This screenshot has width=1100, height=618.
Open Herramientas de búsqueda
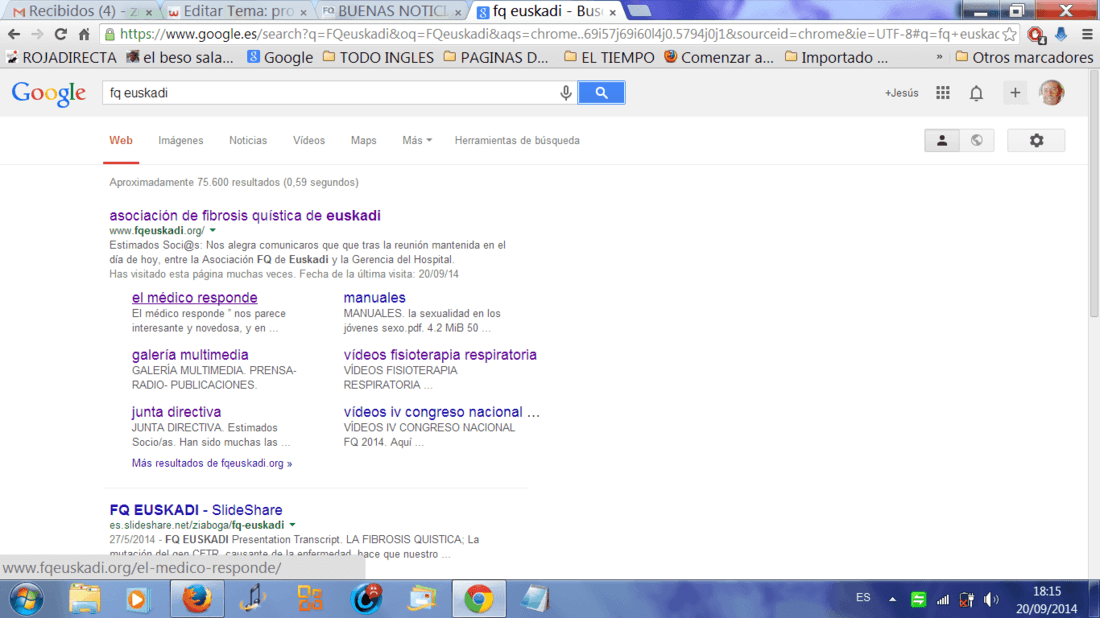click(x=517, y=140)
